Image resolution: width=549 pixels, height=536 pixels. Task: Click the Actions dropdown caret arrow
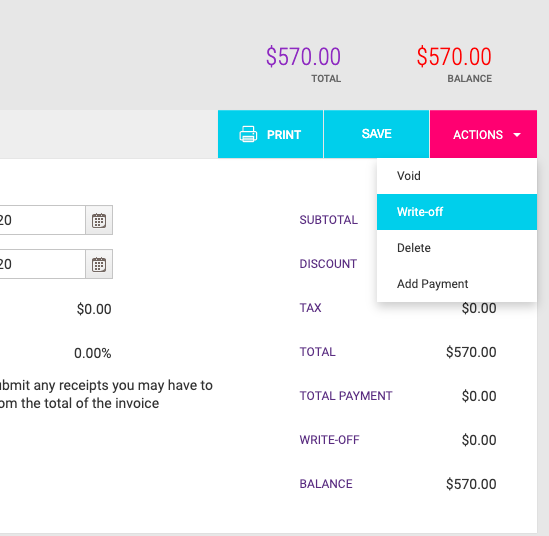pyautogui.click(x=517, y=135)
